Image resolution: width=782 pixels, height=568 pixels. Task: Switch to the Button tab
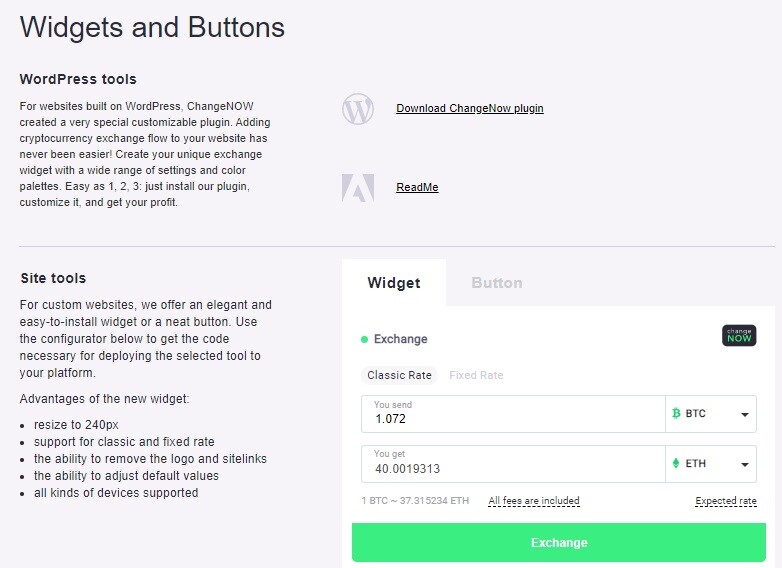point(497,283)
